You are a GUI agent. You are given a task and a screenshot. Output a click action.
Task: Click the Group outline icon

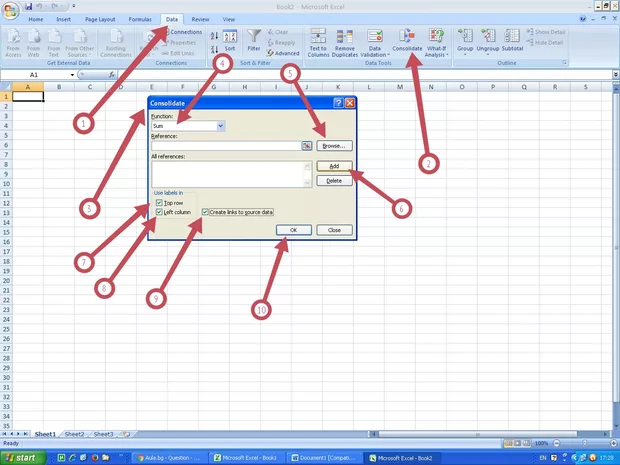click(465, 40)
